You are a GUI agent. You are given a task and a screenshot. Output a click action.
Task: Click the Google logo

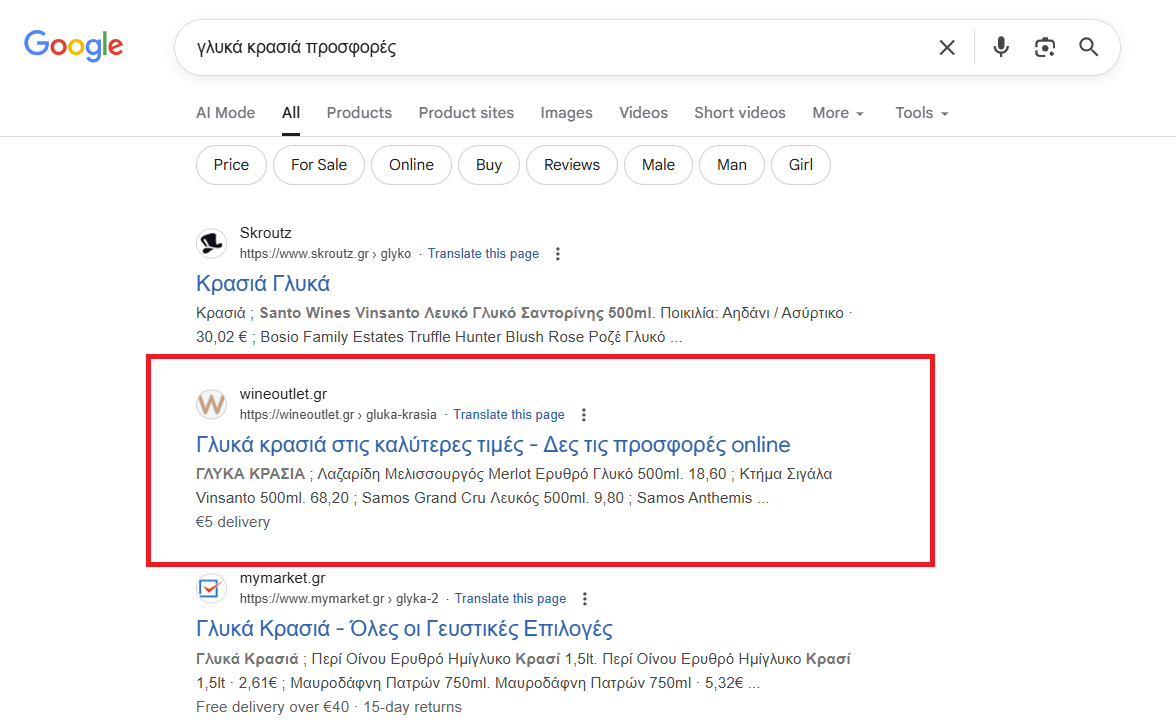coord(74,46)
